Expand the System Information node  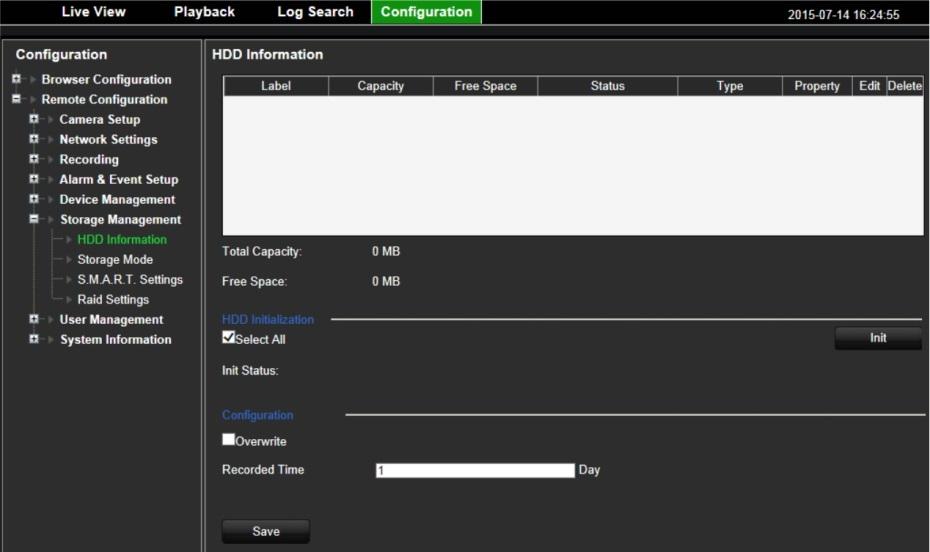coord(34,339)
